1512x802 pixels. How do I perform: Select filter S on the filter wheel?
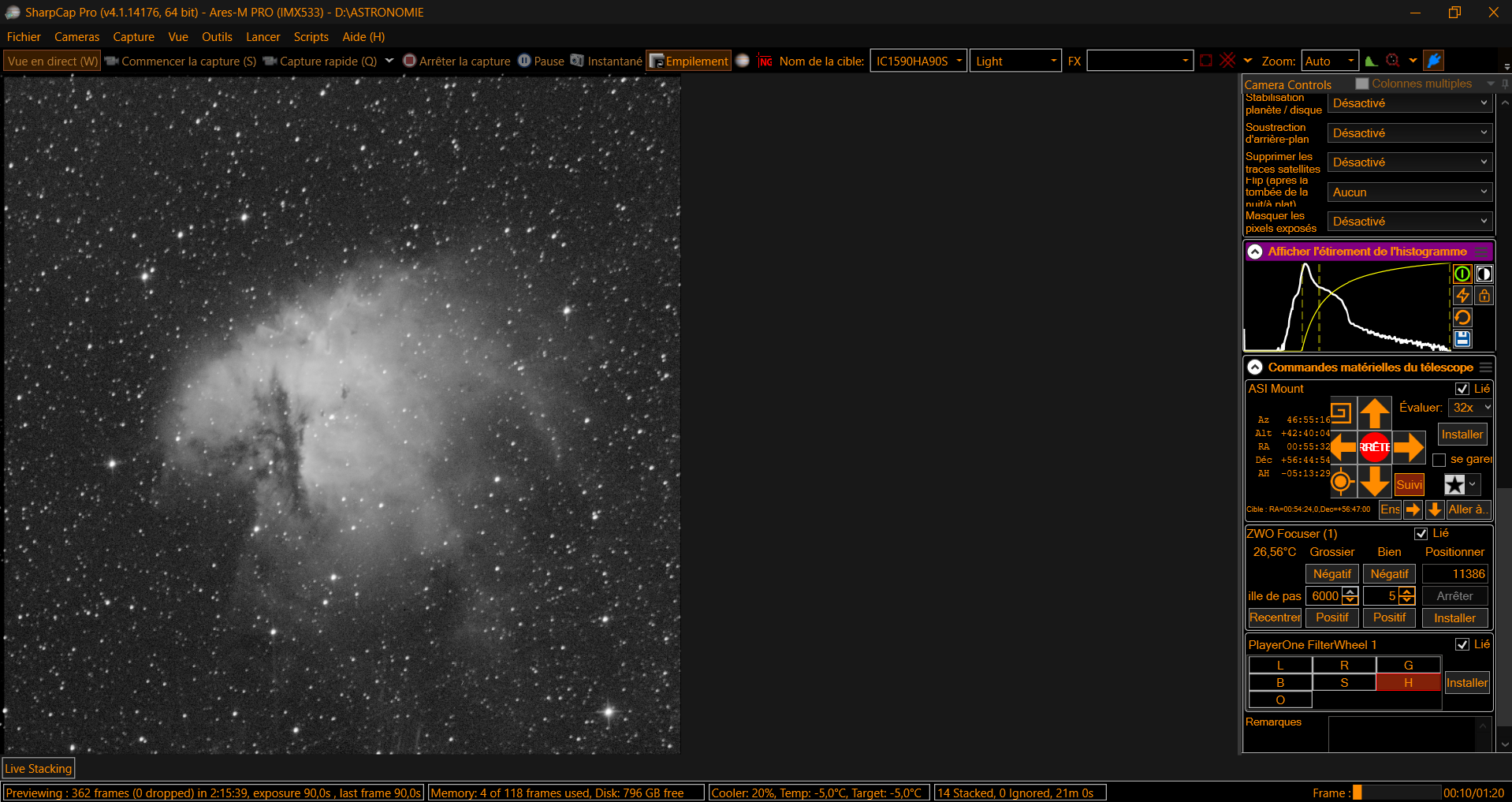[x=1344, y=683]
